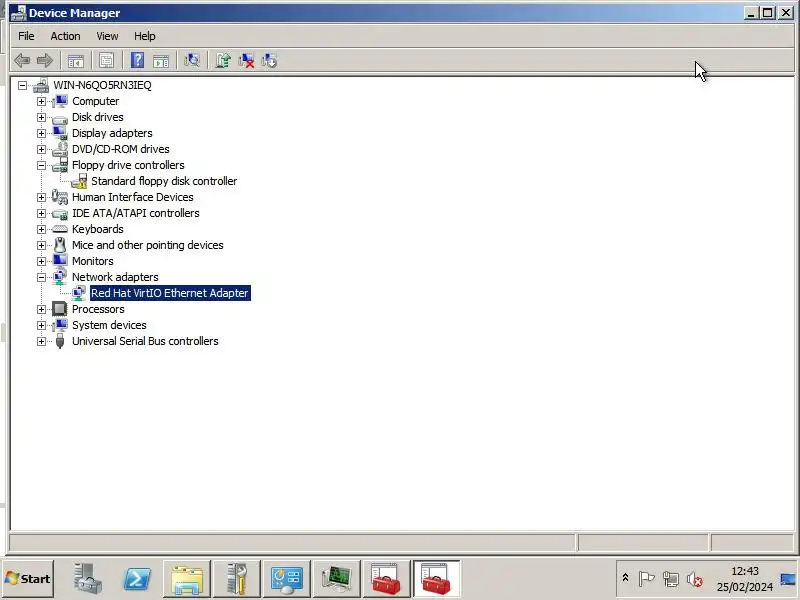
Task: Select the Computer category label
Action: [95, 101]
